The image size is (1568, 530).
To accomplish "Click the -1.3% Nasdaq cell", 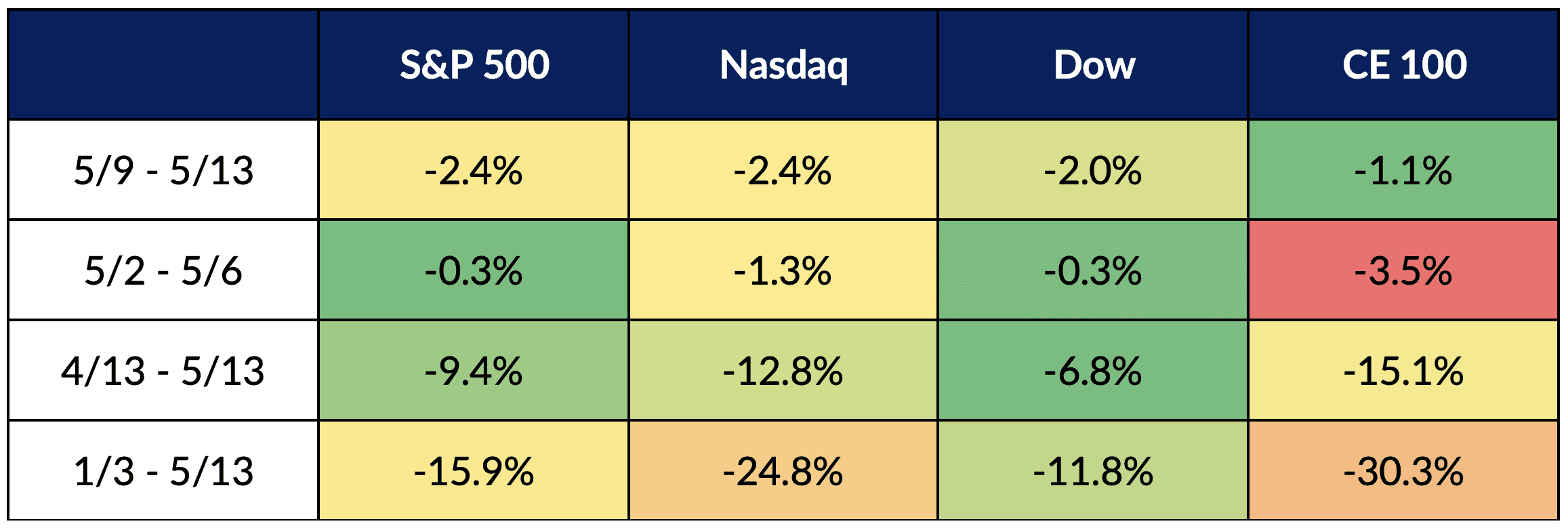I will click(783, 270).
